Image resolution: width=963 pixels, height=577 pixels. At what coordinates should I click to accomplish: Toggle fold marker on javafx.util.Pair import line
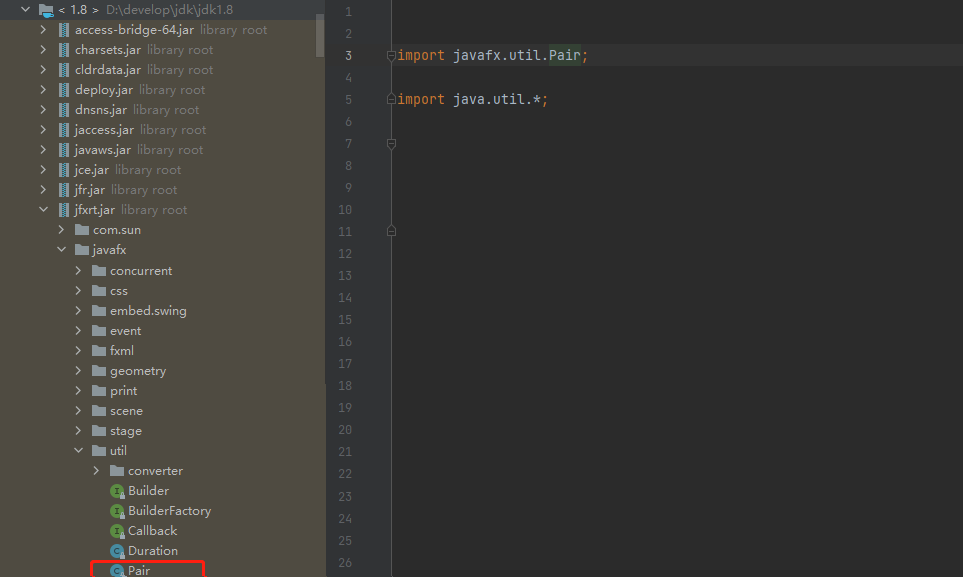(391, 56)
